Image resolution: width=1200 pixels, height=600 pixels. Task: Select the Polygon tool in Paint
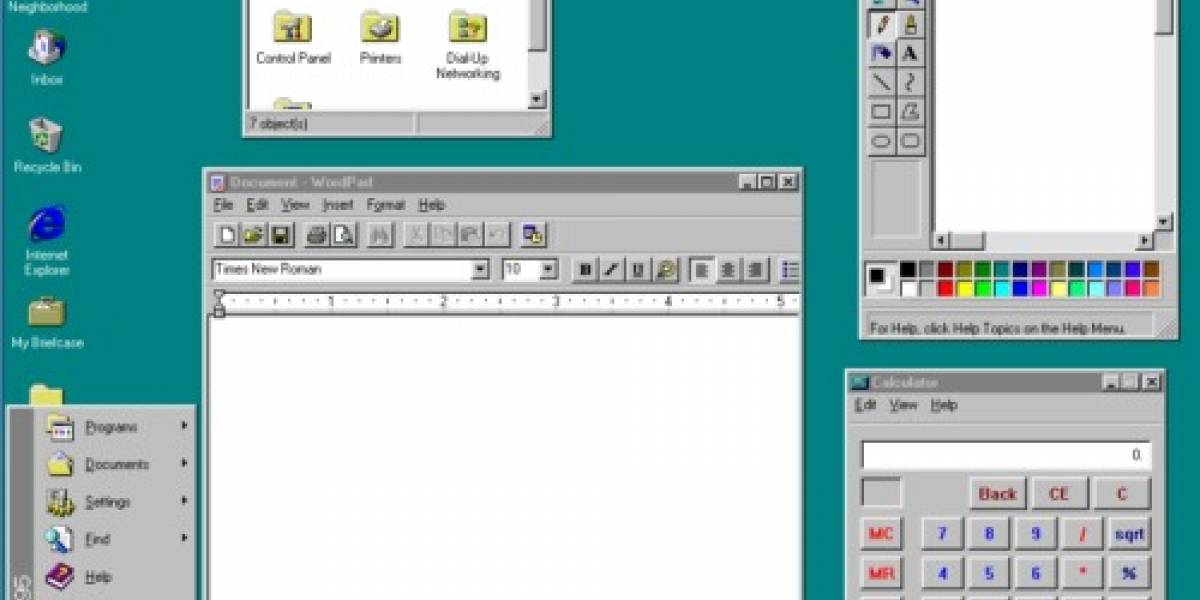pos(909,112)
